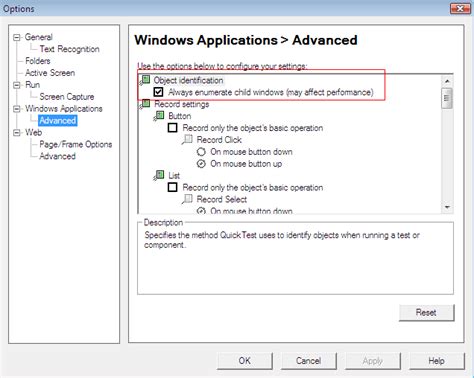Click the Record Click page icon
This screenshot has height=378, width=474.
point(187,140)
